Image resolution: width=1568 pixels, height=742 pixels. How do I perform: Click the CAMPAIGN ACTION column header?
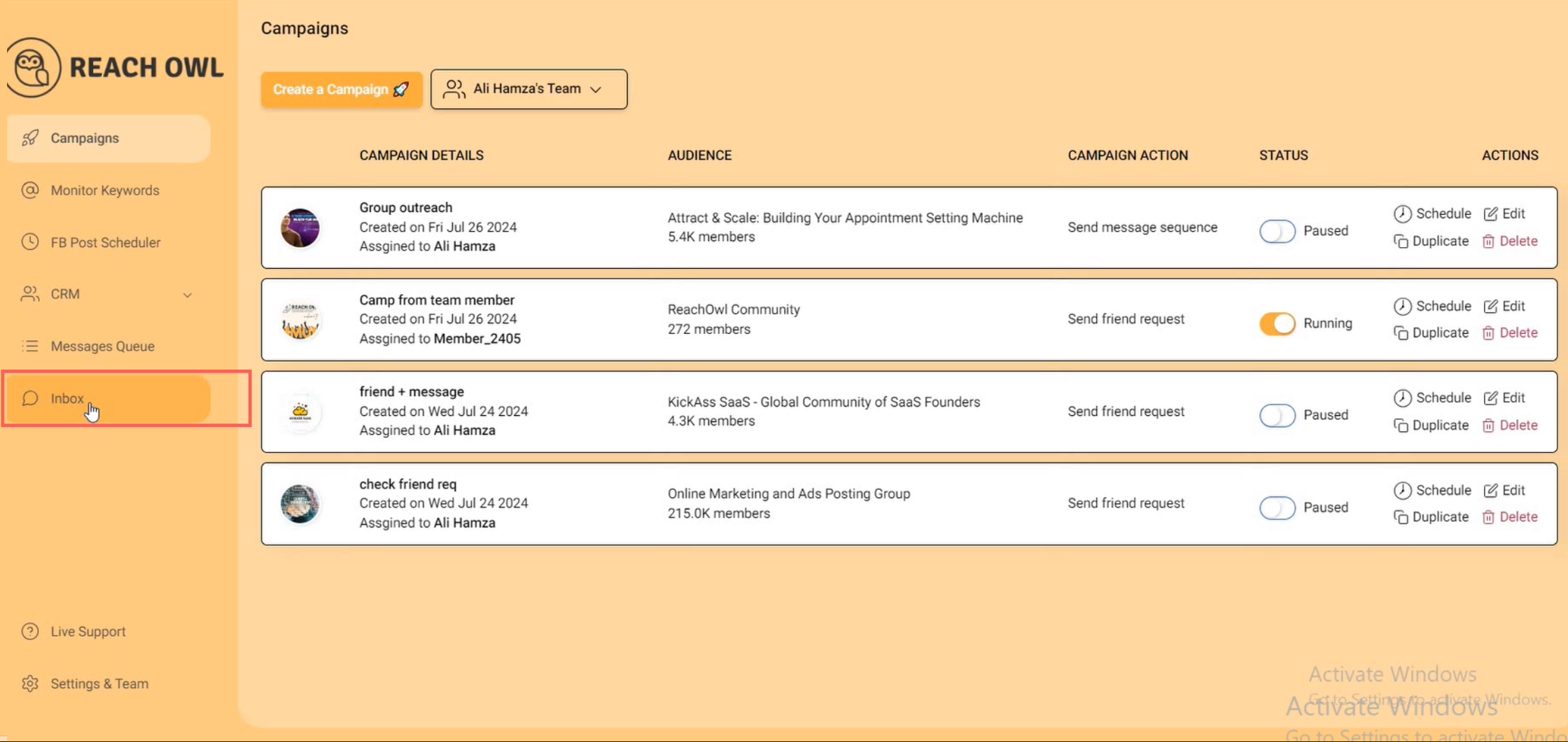(1128, 155)
